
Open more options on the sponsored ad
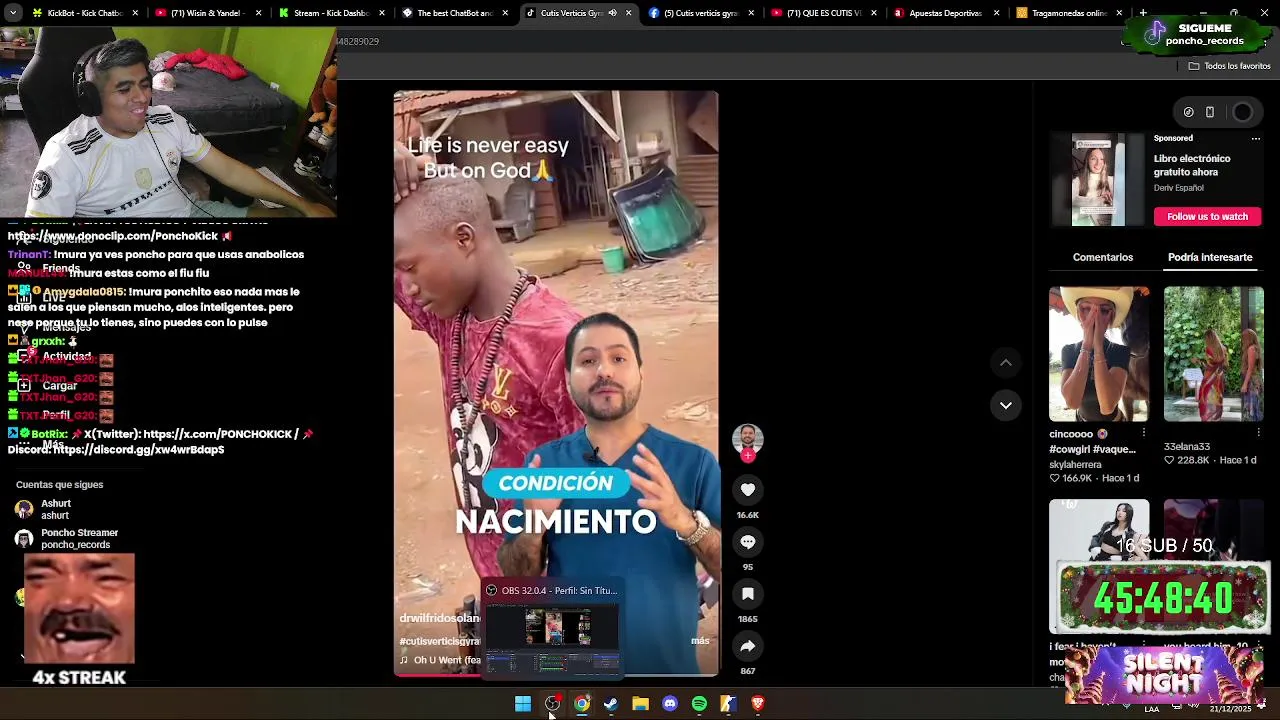coord(1256,139)
